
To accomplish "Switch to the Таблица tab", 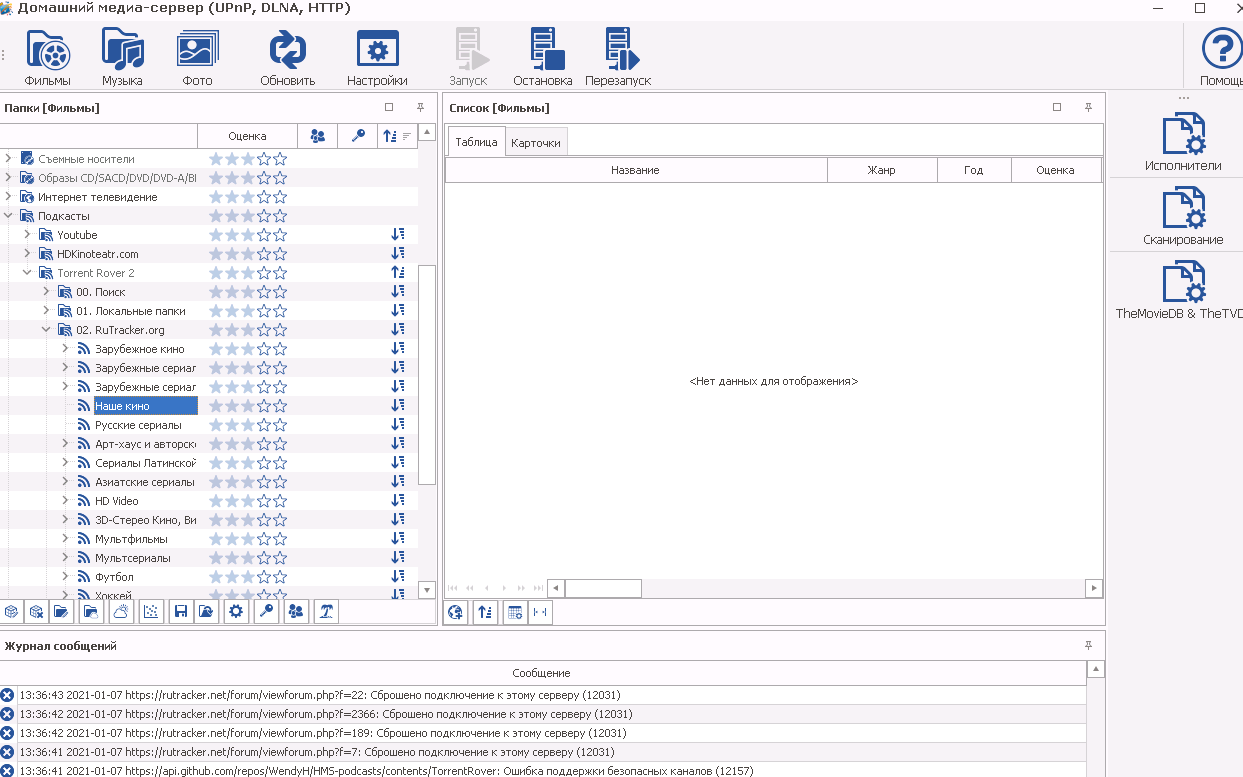I will (x=476, y=142).
